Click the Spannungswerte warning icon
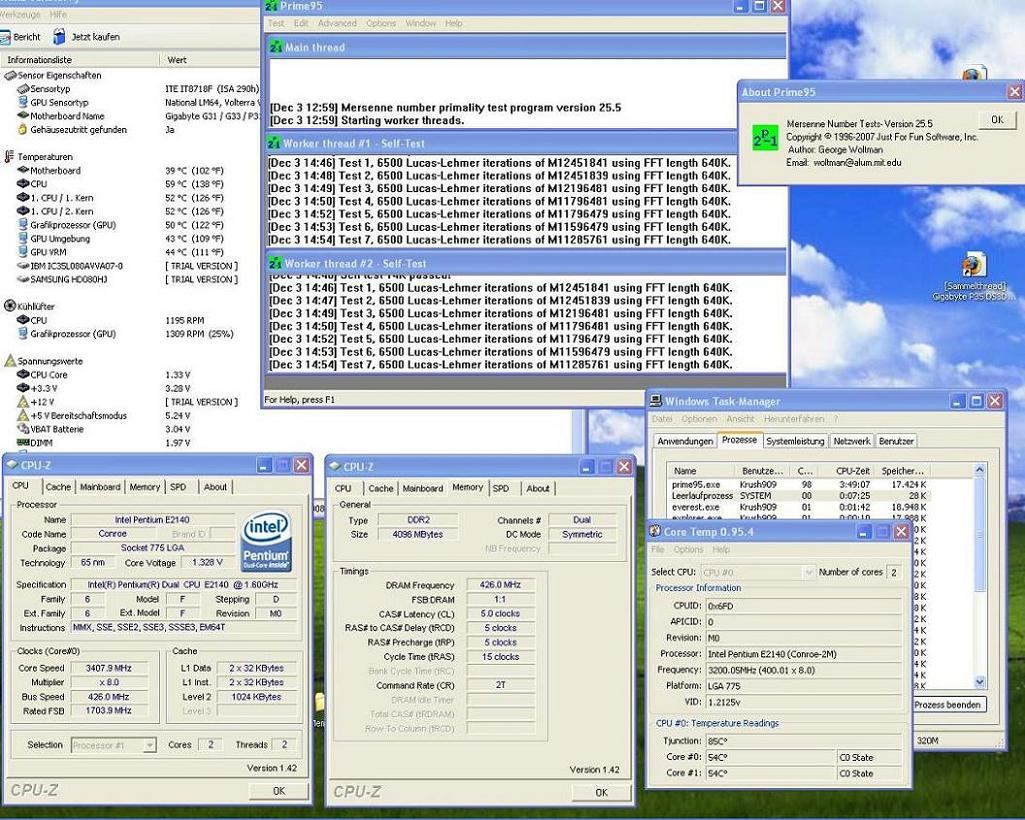The height and width of the screenshot is (820, 1025). pyautogui.click(x=10, y=360)
